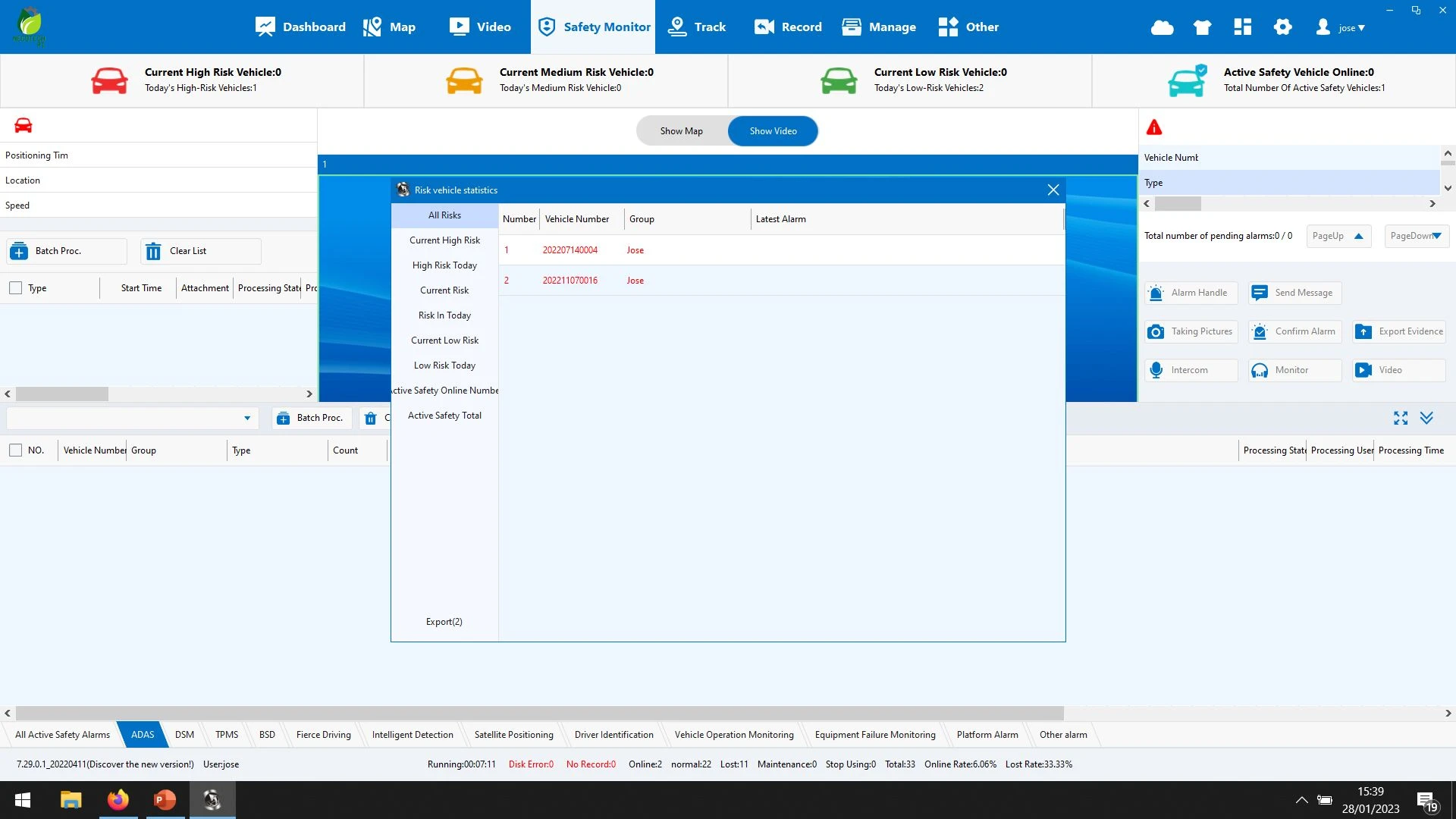The width and height of the screenshot is (1456, 819).
Task: Click the Taking Pictures camera icon
Action: [1156, 332]
